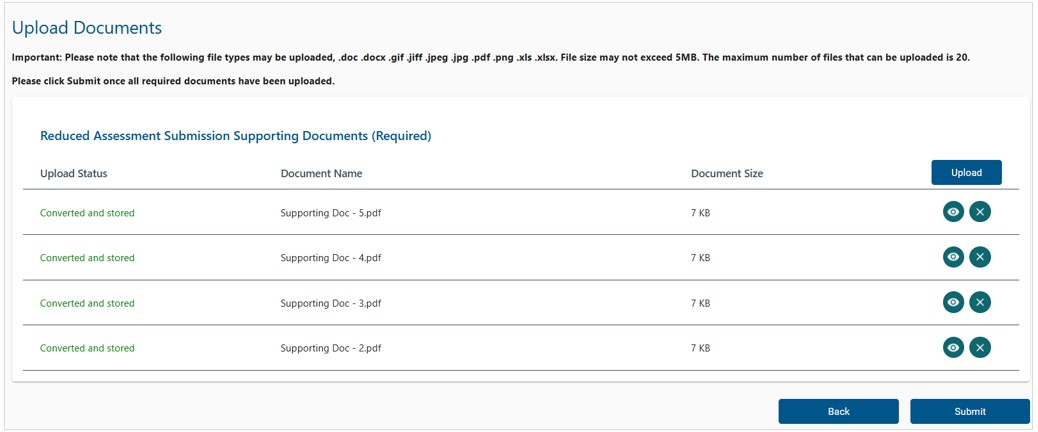Click the Upload Status column header
Screen dimensions: 1038x432
click(73, 173)
